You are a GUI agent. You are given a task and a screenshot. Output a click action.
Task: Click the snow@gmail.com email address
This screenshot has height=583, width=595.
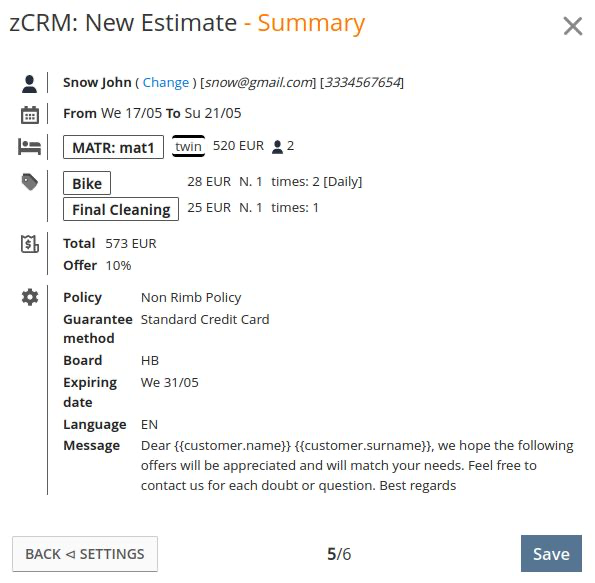(x=258, y=82)
